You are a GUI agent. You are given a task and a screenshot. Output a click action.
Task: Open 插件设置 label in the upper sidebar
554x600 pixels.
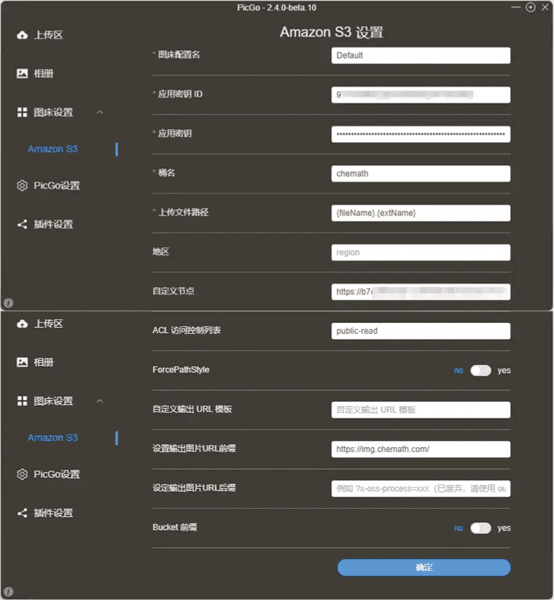(53, 224)
